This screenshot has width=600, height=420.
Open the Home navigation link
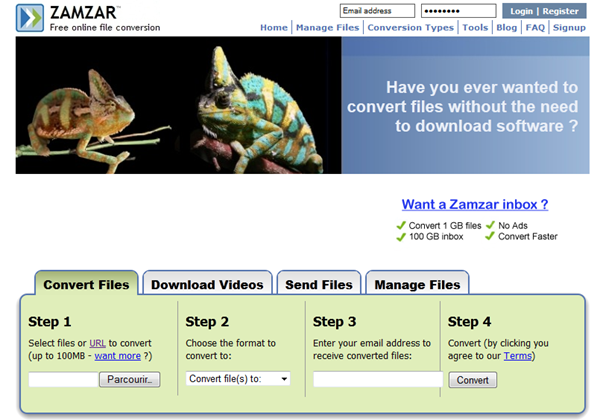(274, 28)
